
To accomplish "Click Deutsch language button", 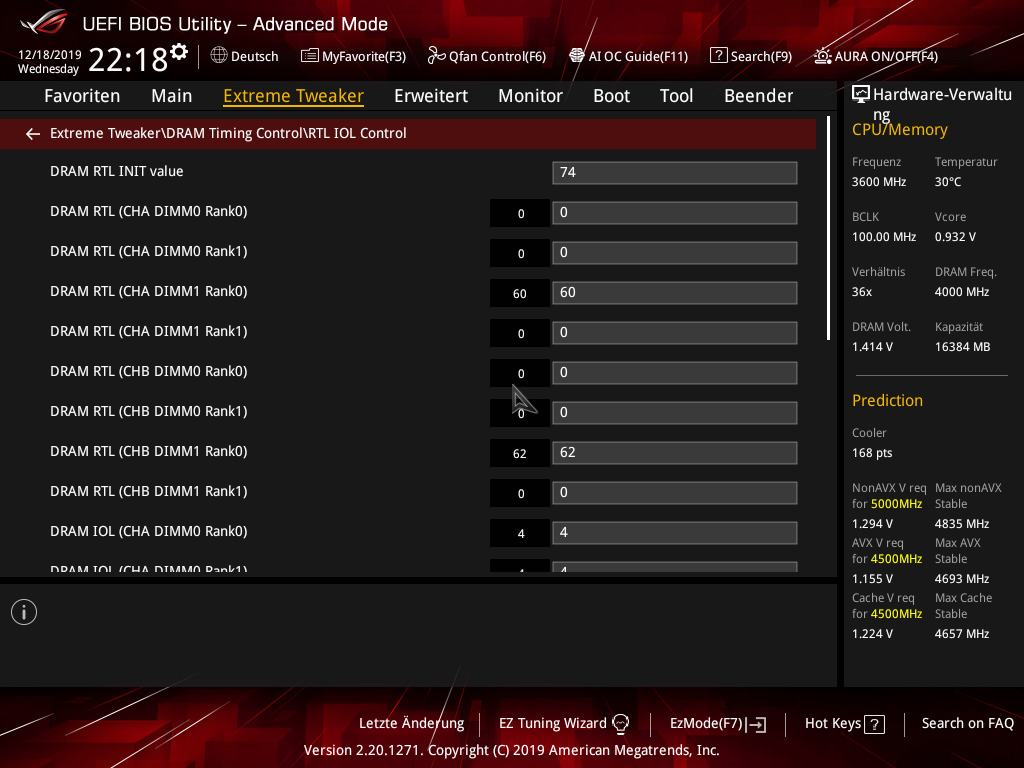I will (255, 57).
